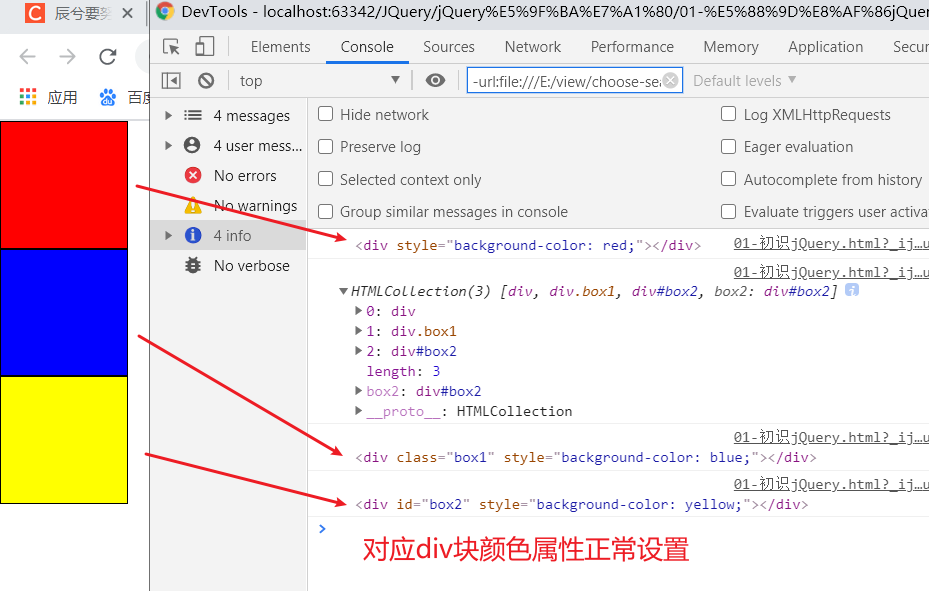Enable the Hide network checkbox
Viewport: 929px width, 591px height.
325,114
